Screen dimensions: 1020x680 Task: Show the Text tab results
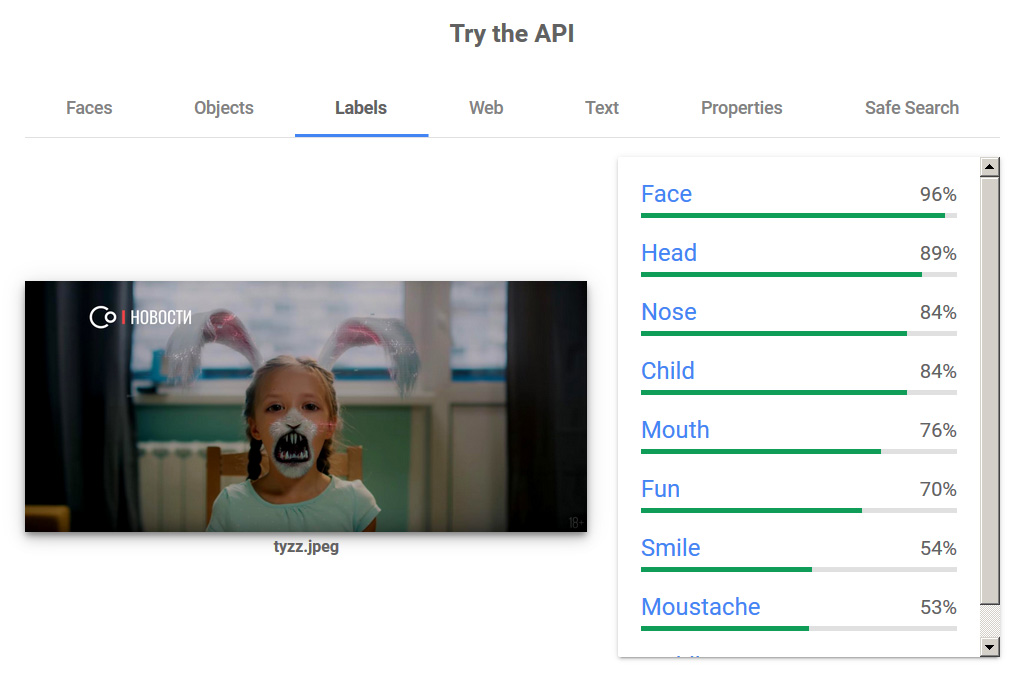pos(602,108)
